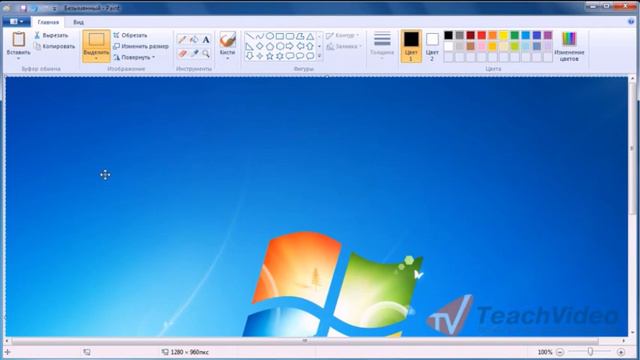Click the Кисти brush icon
This screenshot has width=640, height=360.
pyautogui.click(x=227, y=40)
